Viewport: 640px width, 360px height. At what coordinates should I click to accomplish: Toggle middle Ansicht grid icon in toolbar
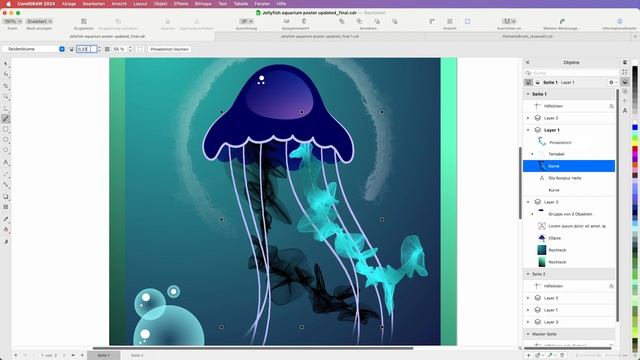[x=449, y=21]
